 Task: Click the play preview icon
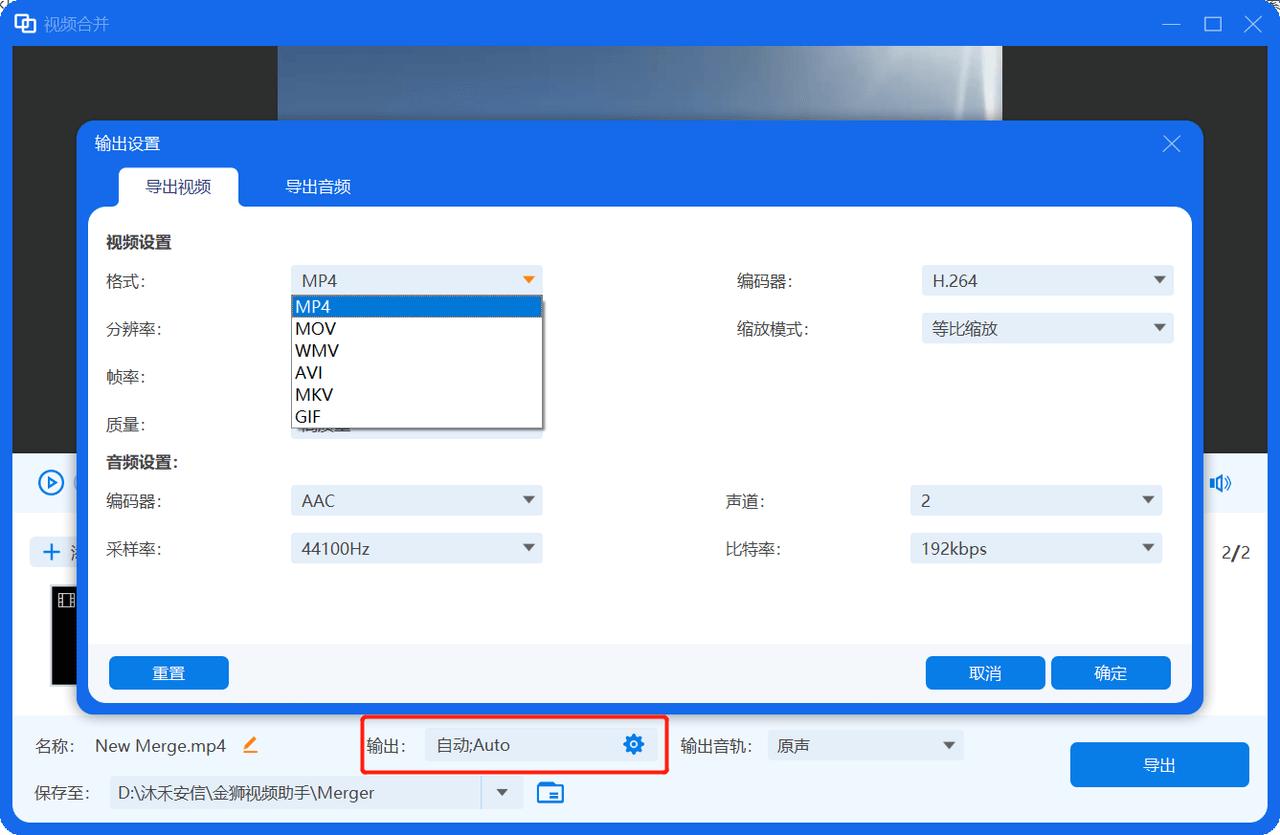(51, 482)
